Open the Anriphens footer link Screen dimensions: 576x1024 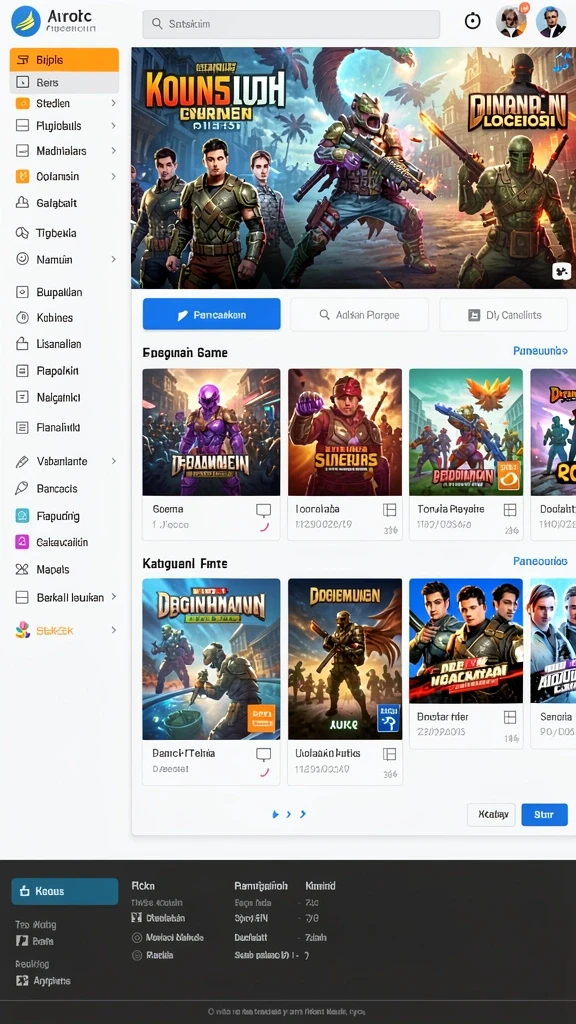(x=43, y=981)
